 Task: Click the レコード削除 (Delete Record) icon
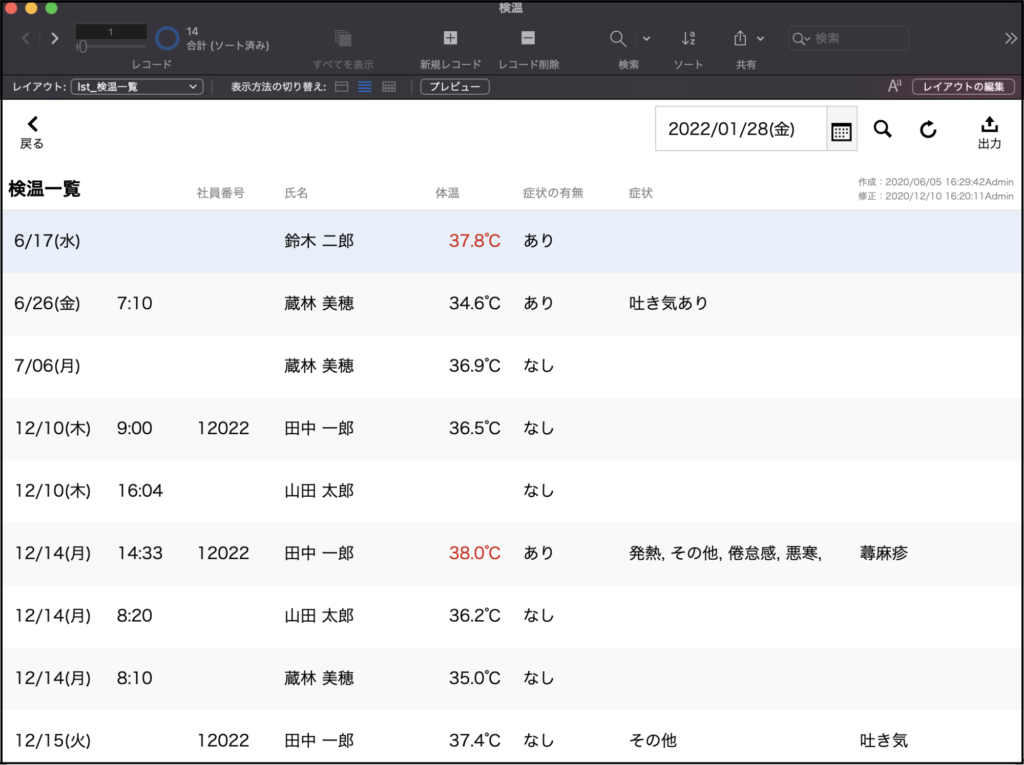point(528,38)
